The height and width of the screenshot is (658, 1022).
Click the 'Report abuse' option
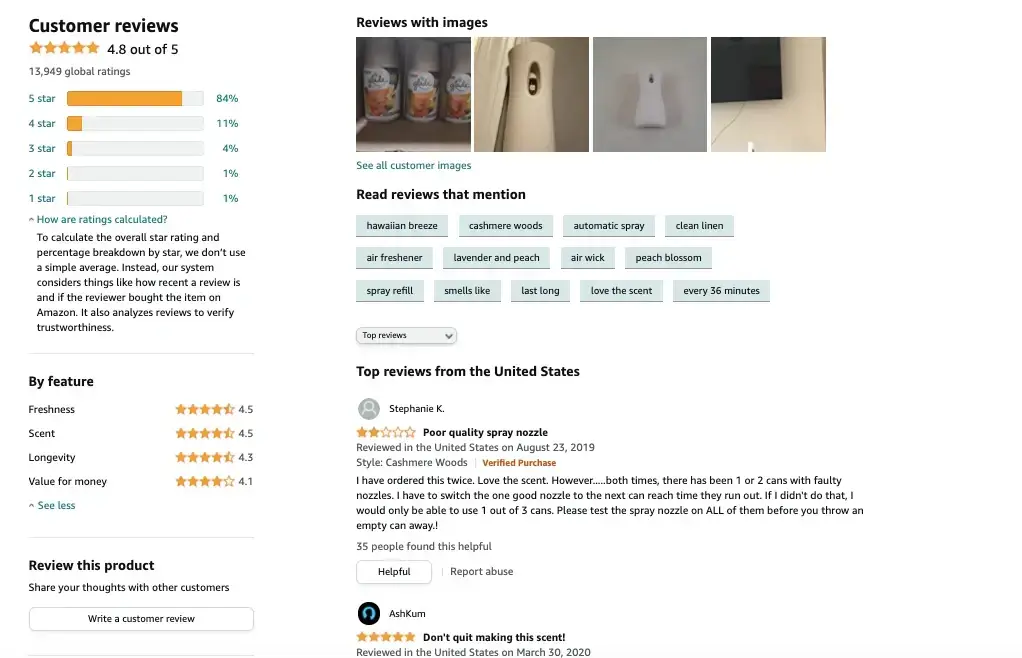(x=481, y=571)
